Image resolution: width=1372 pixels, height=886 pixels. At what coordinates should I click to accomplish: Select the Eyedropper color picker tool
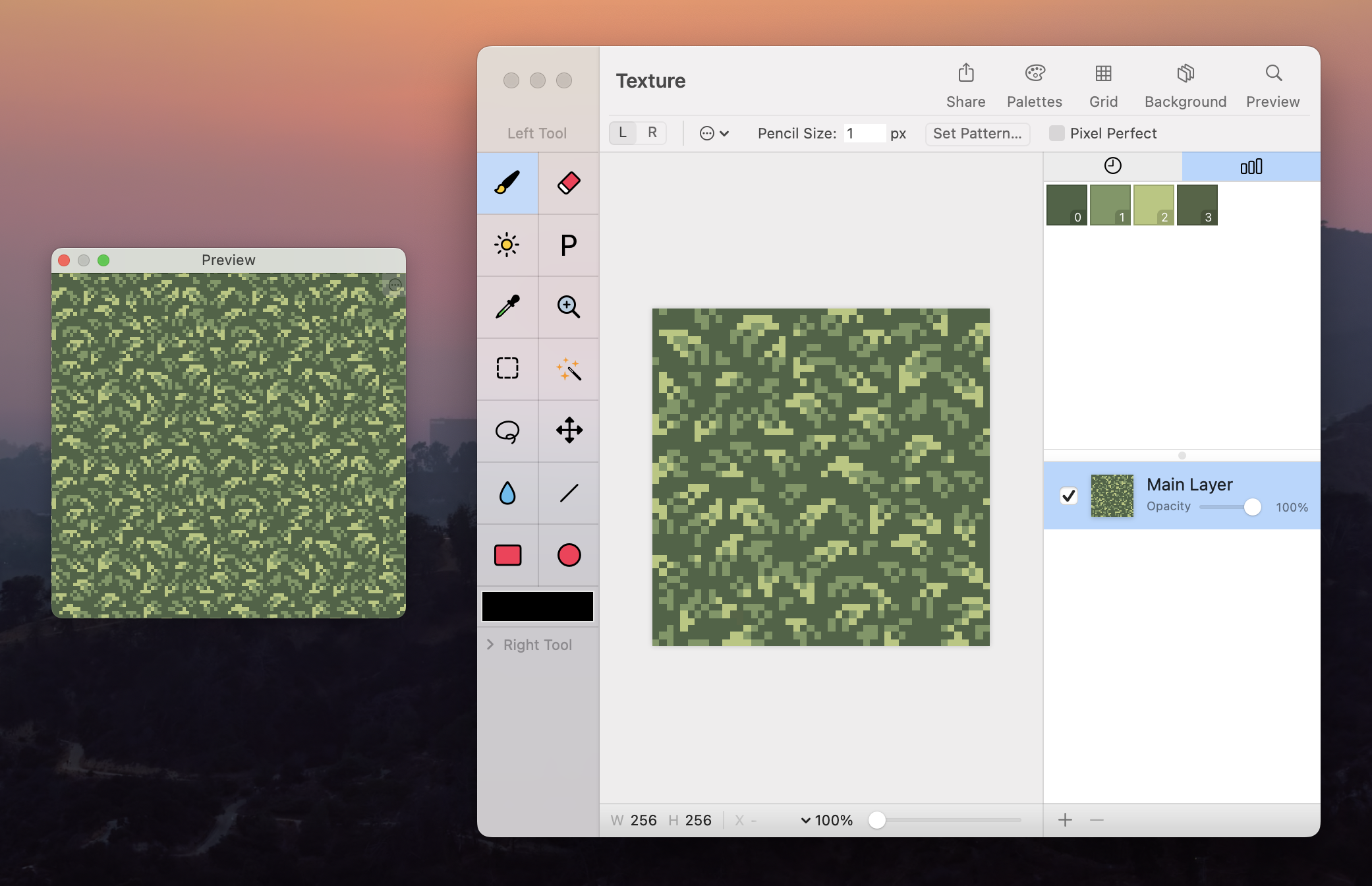[x=507, y=307]
